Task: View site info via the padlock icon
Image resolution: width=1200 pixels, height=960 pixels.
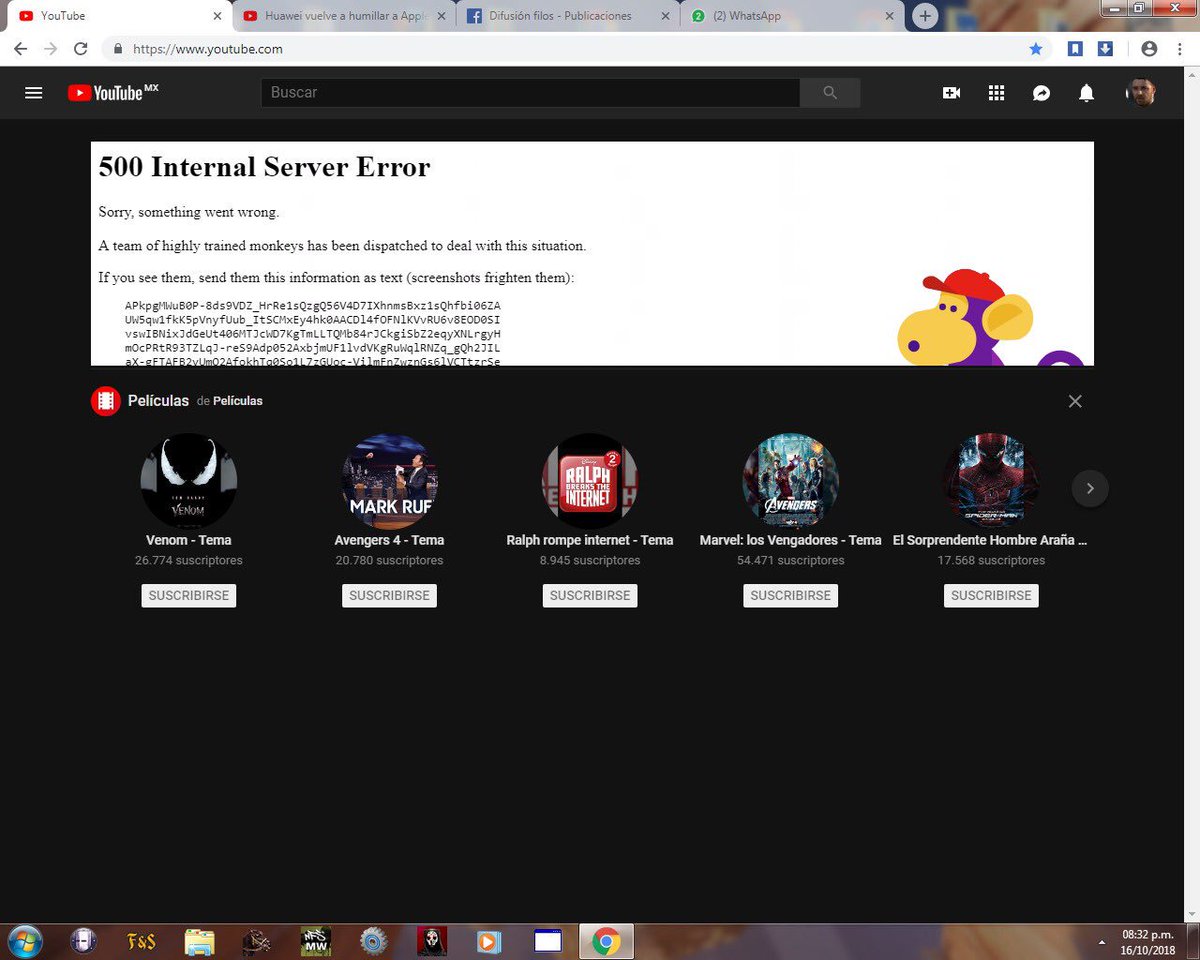Action: 118,48
